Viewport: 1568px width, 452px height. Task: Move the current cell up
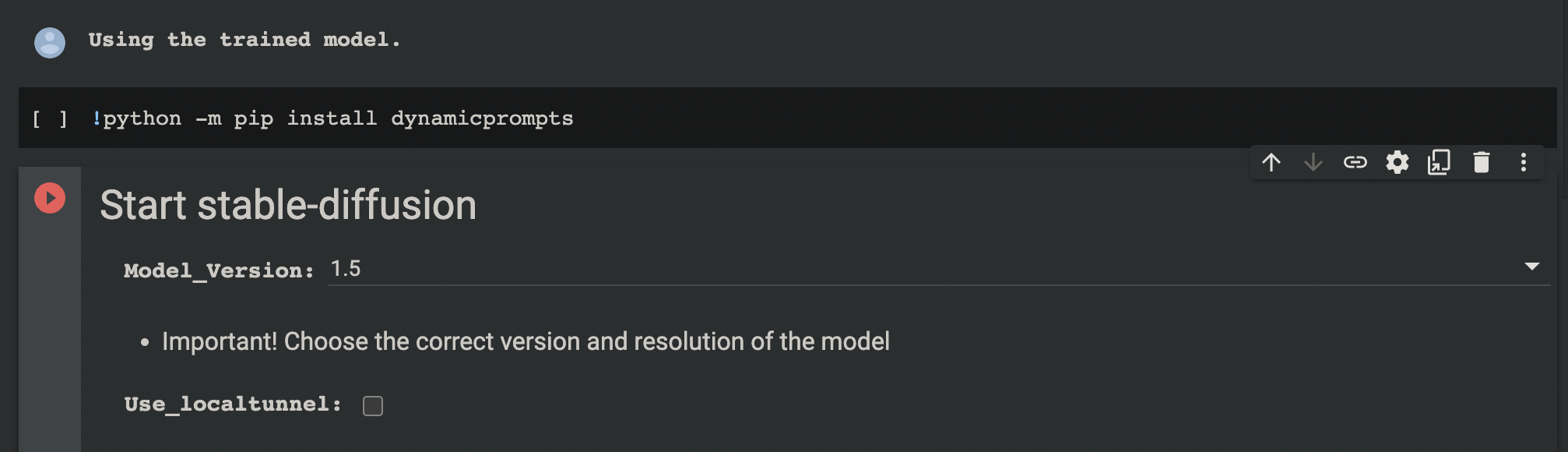(x=1272, y=163)
